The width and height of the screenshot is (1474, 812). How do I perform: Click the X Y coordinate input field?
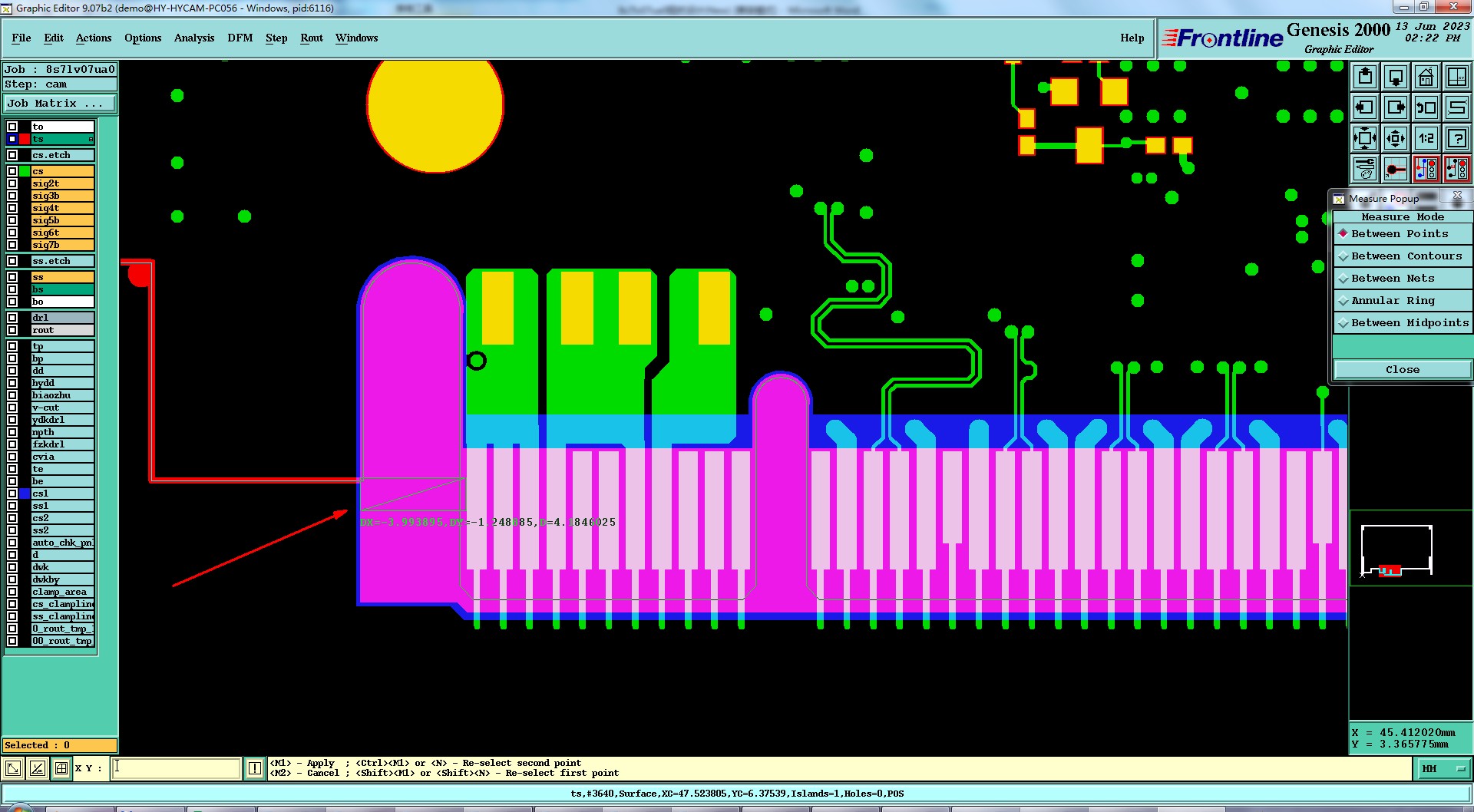tap(177, 768)
